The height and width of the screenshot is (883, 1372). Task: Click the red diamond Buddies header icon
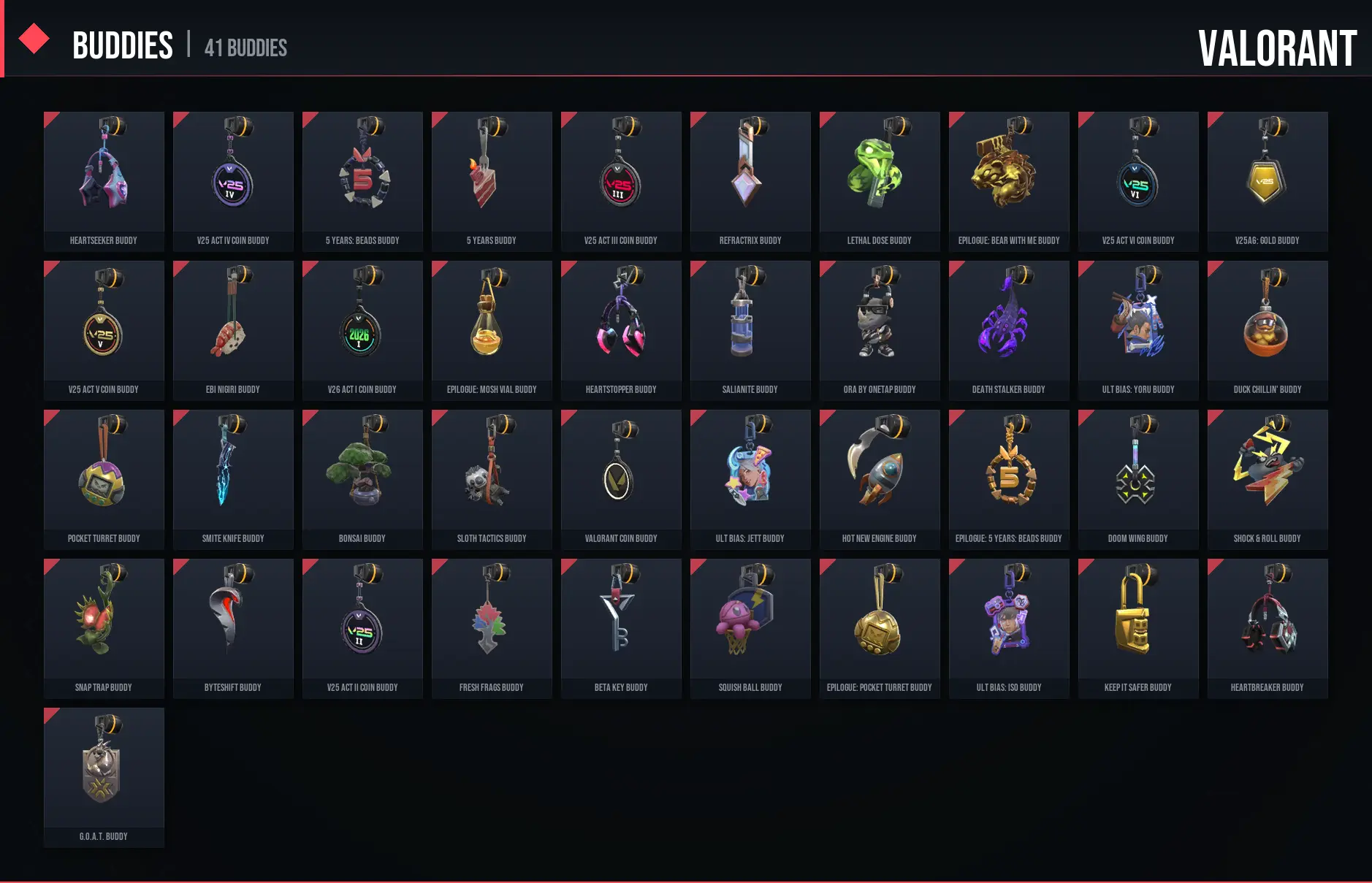[x=34, y=39]
